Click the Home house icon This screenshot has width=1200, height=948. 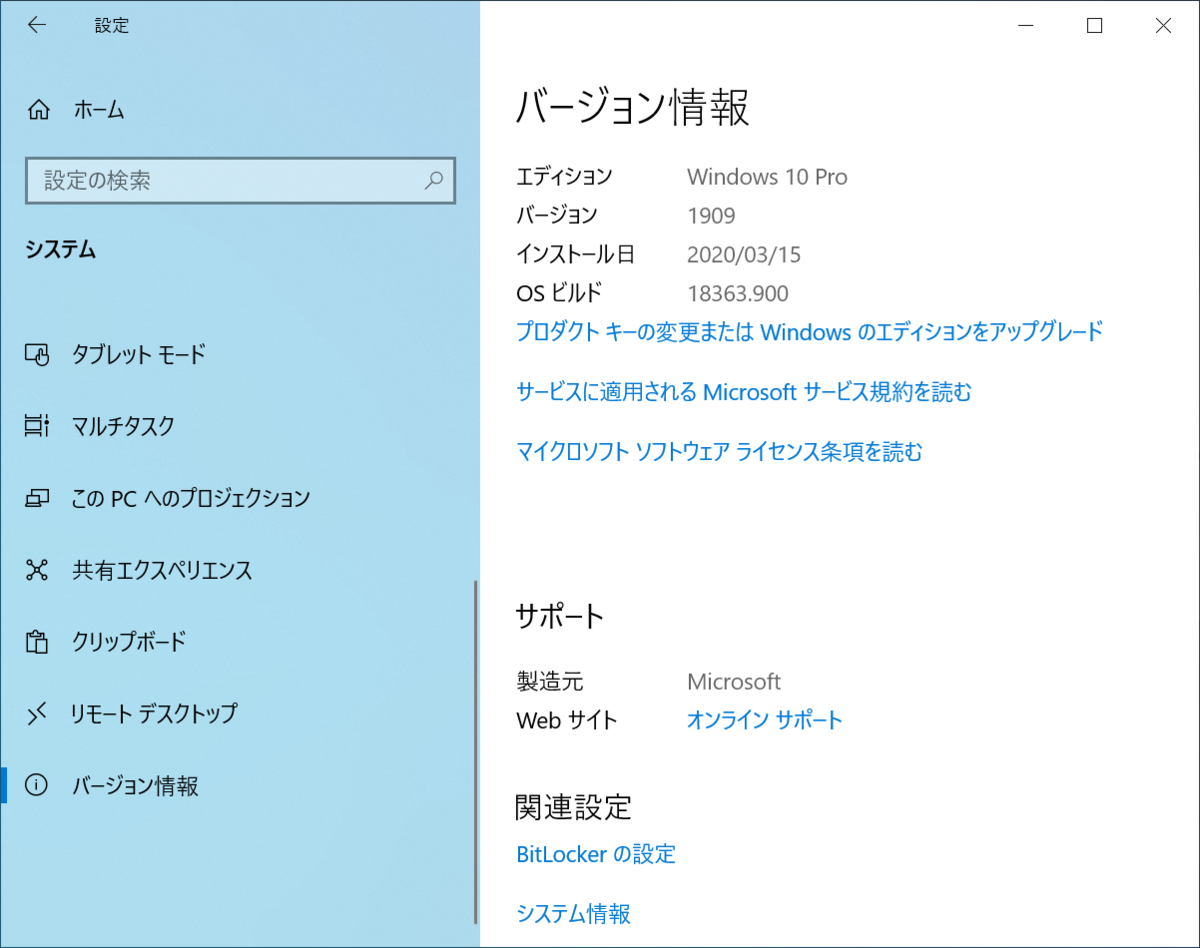(38, 110)
